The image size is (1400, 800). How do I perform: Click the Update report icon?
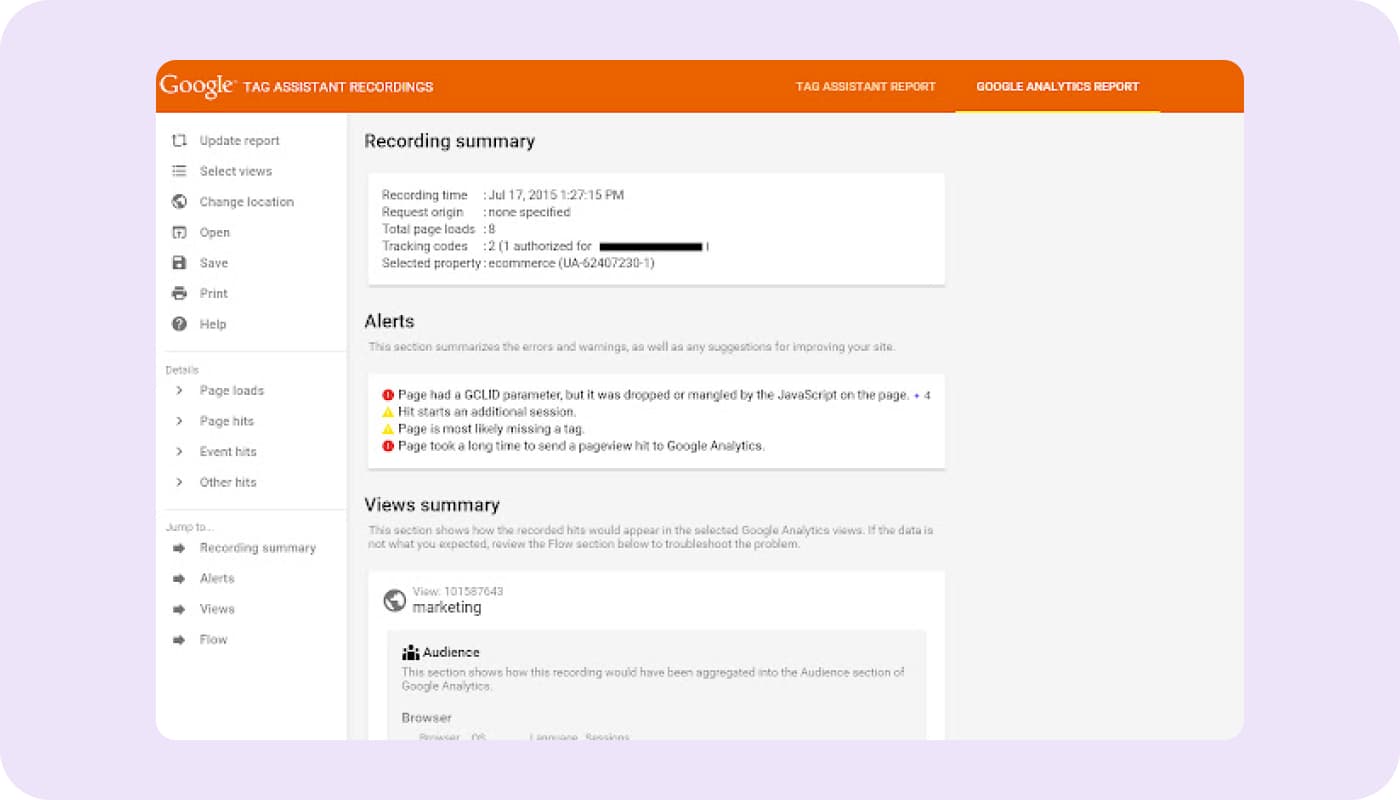click(x=179, y=141)
